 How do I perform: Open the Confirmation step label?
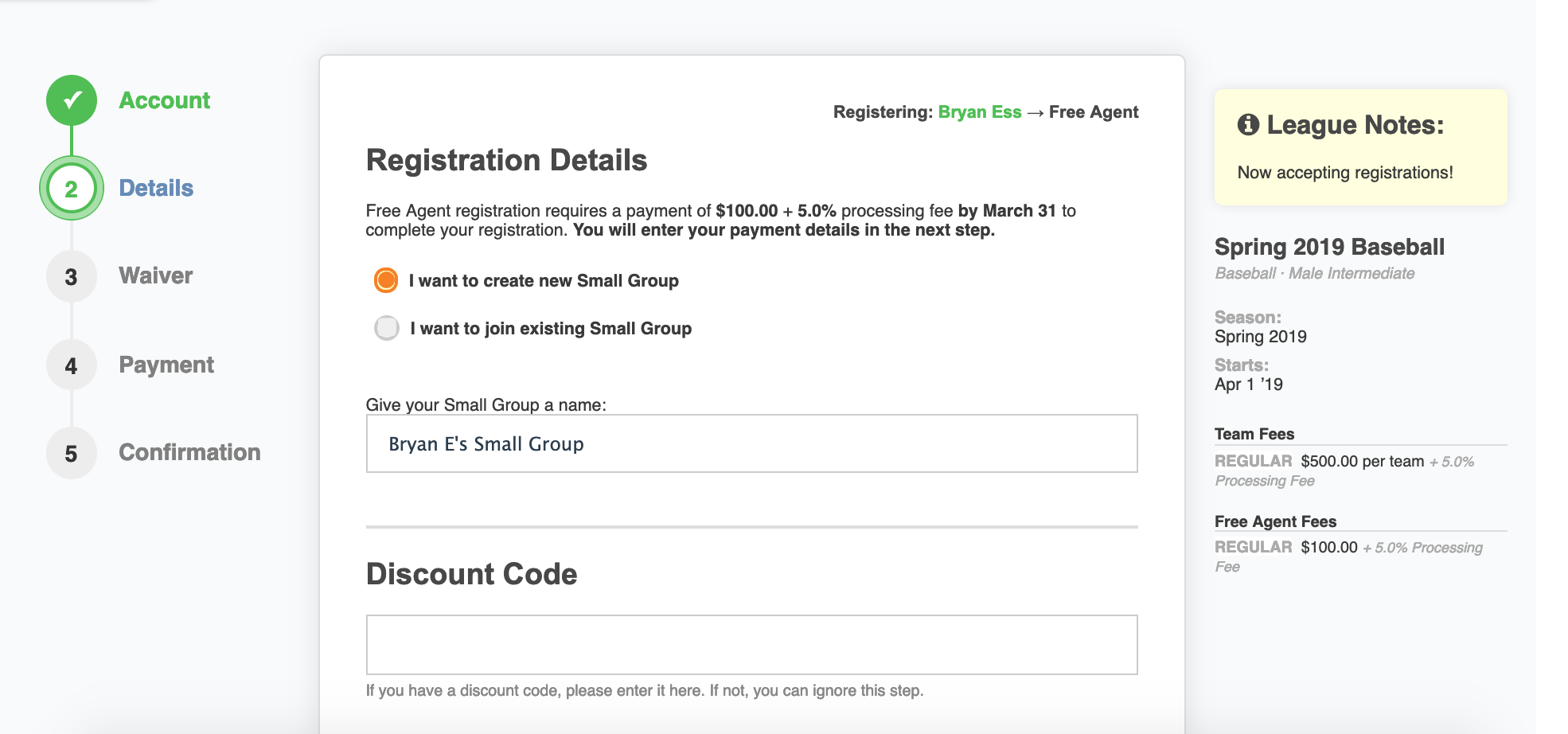point(189,452)
